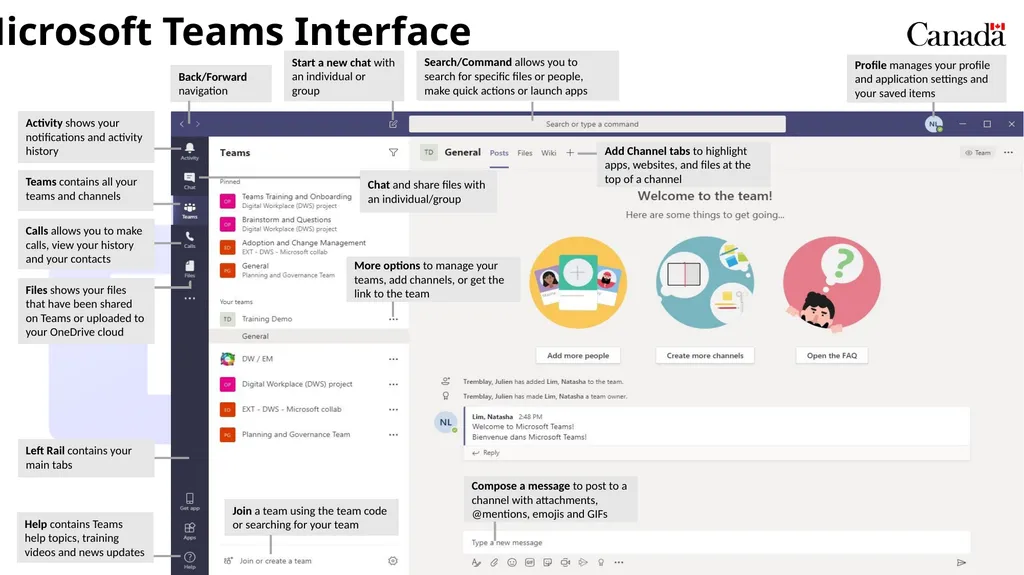Viewport: 1024px width, 575px height.
Task: Switch to the Files tab
Action: click(525, 153)
